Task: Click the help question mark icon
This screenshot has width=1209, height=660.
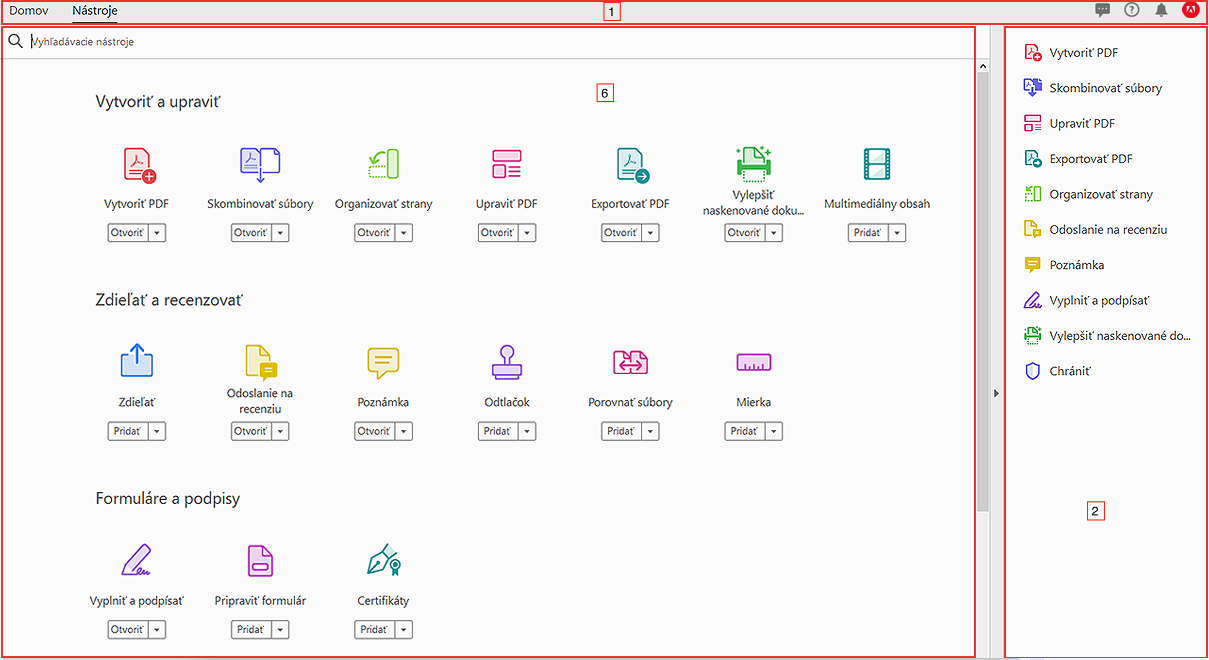Action: coord(1132,10)
